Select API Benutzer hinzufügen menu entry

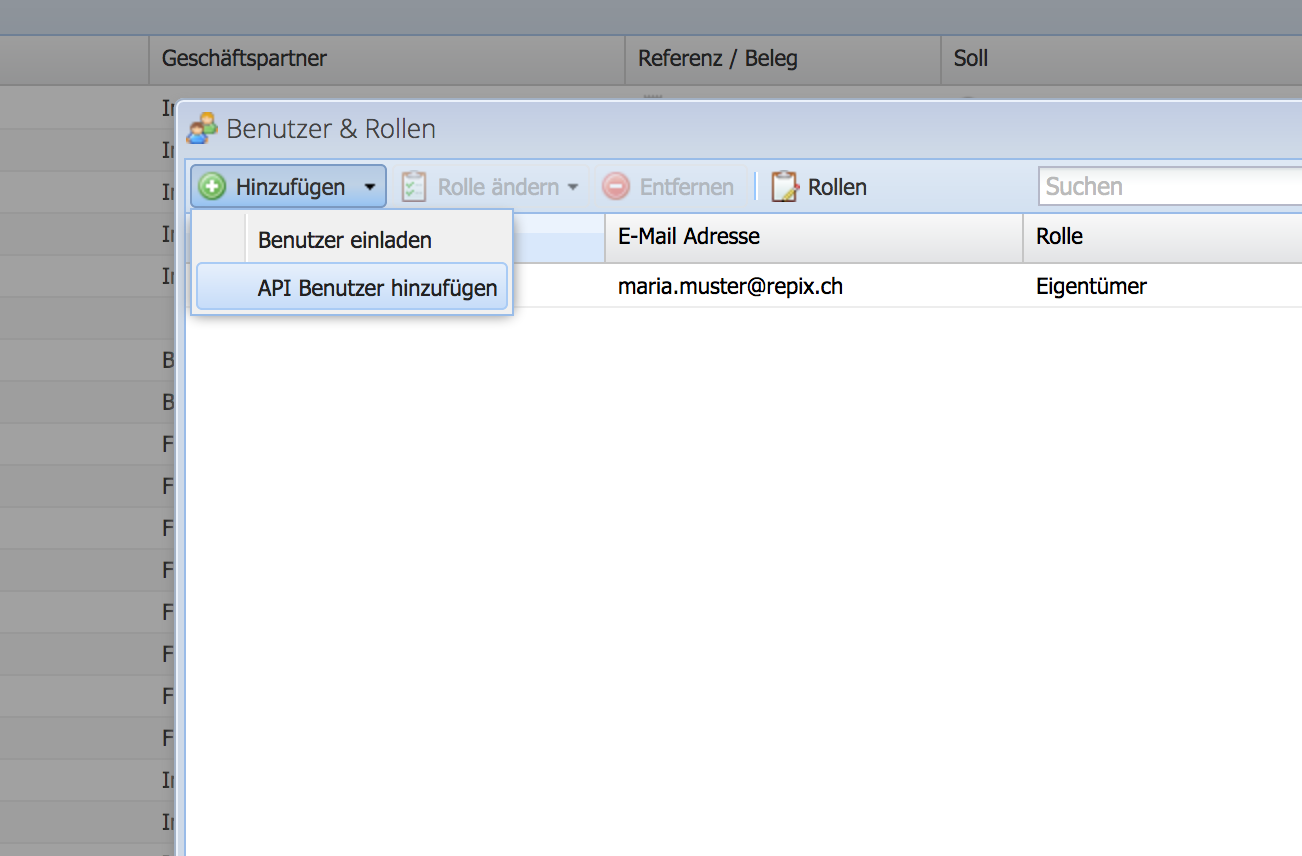(x=377, y=287)
